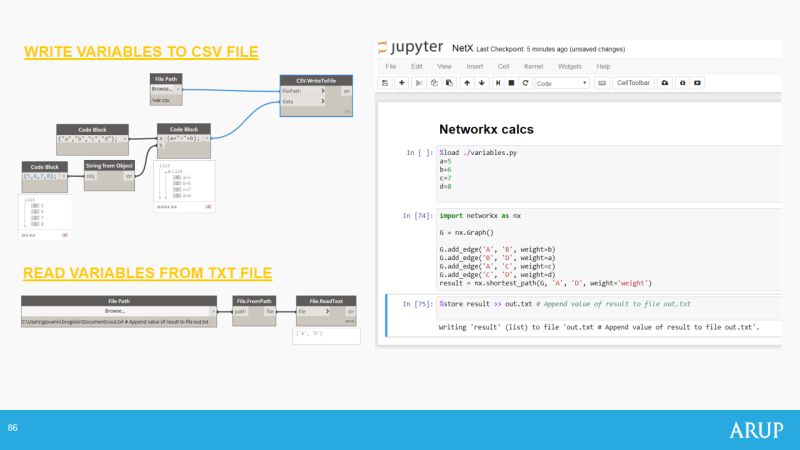This screenshot has width=800, height=450.
Task: Click into the import networkx code cell
Action: 608,249
